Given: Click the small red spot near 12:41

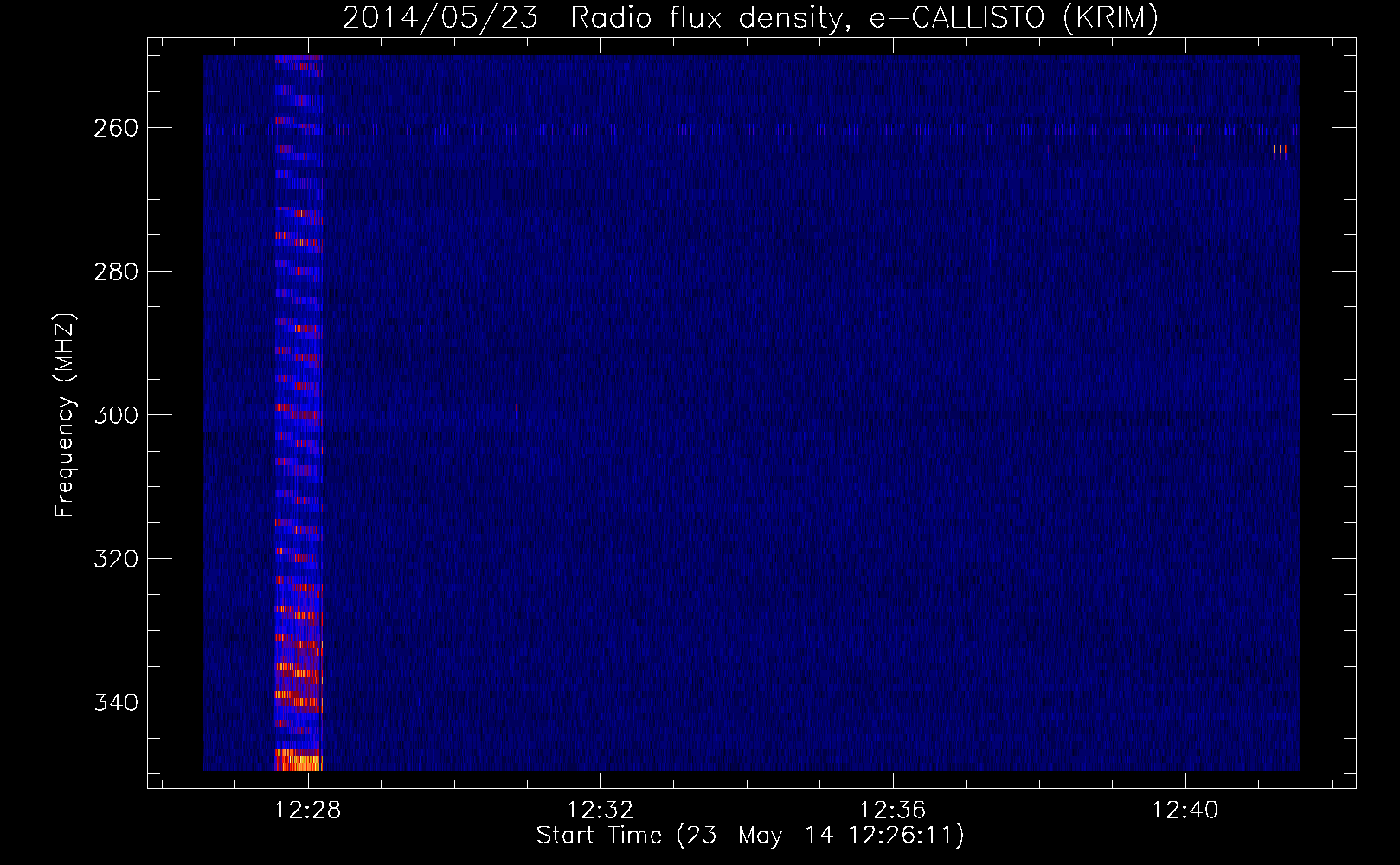Looking at the screenshot, I should click(x=1280, y=151).
